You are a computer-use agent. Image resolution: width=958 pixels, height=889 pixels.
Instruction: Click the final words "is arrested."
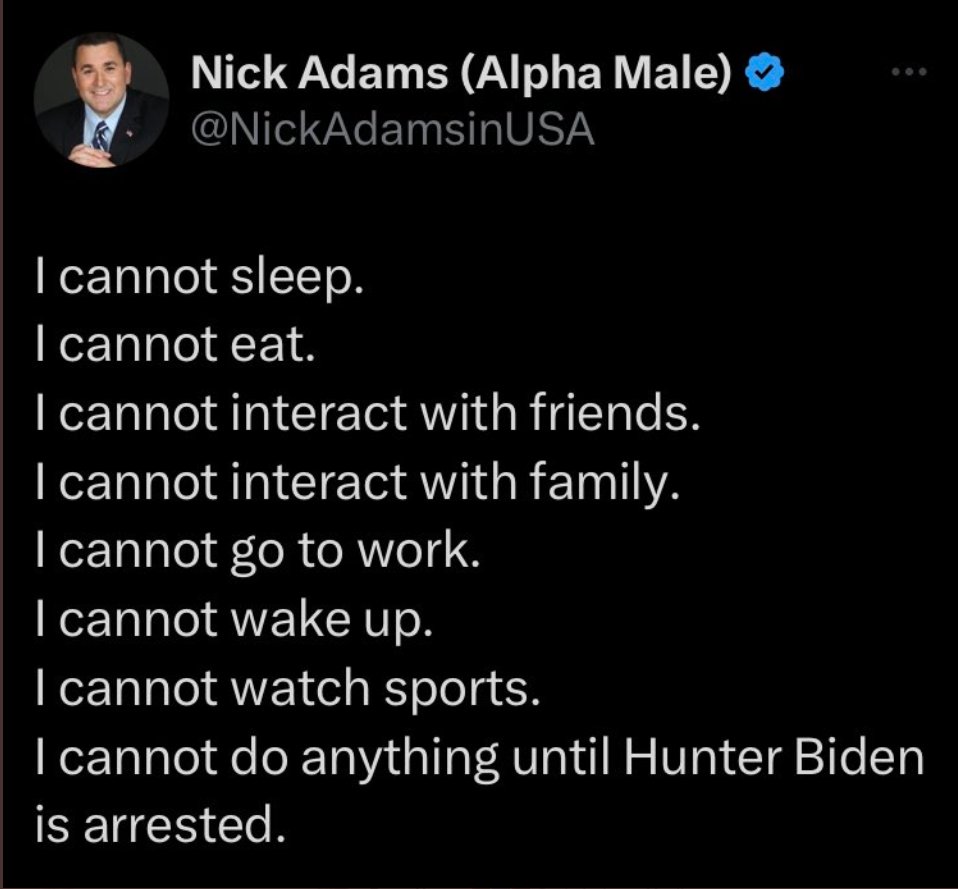[x=160, y=826]
